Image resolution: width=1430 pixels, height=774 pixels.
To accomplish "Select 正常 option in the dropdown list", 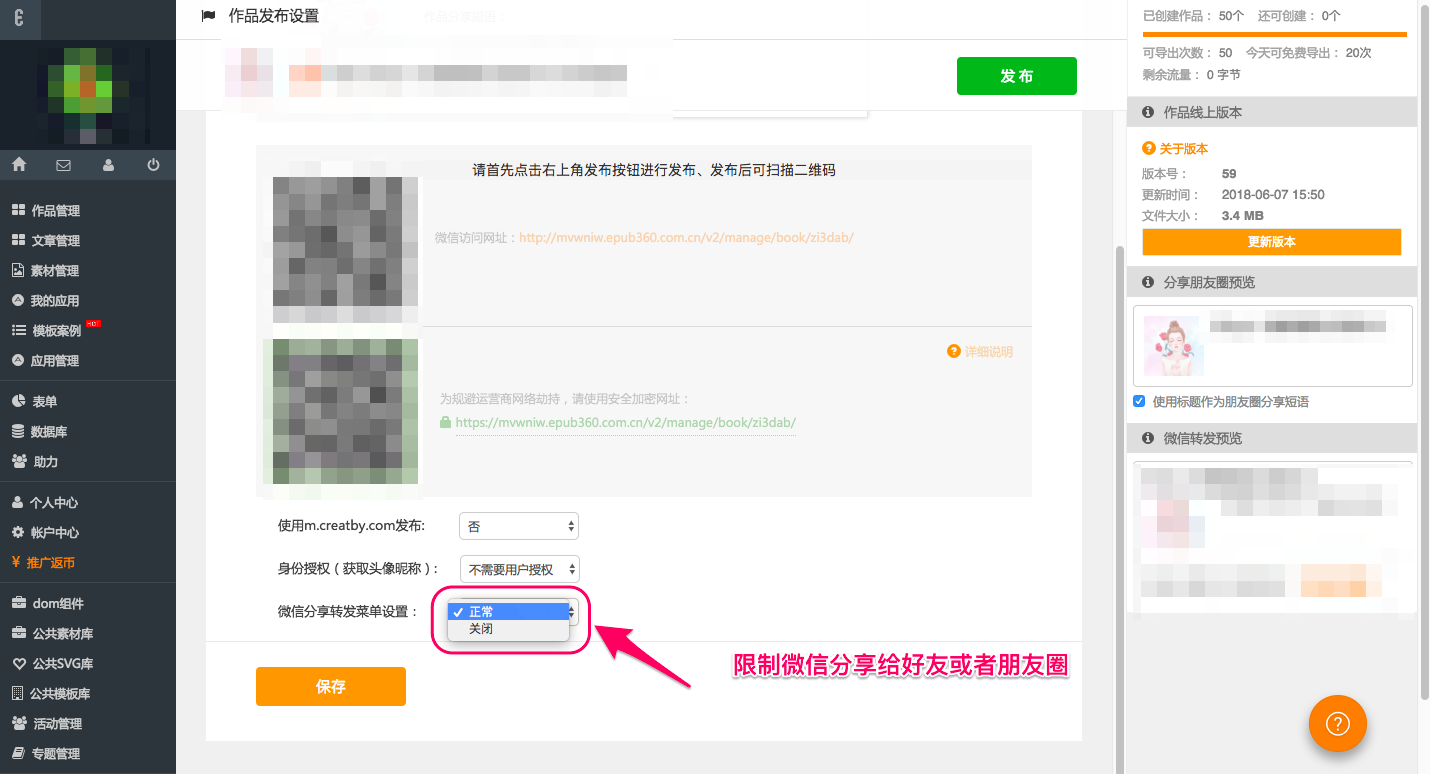I will (481, 612).
